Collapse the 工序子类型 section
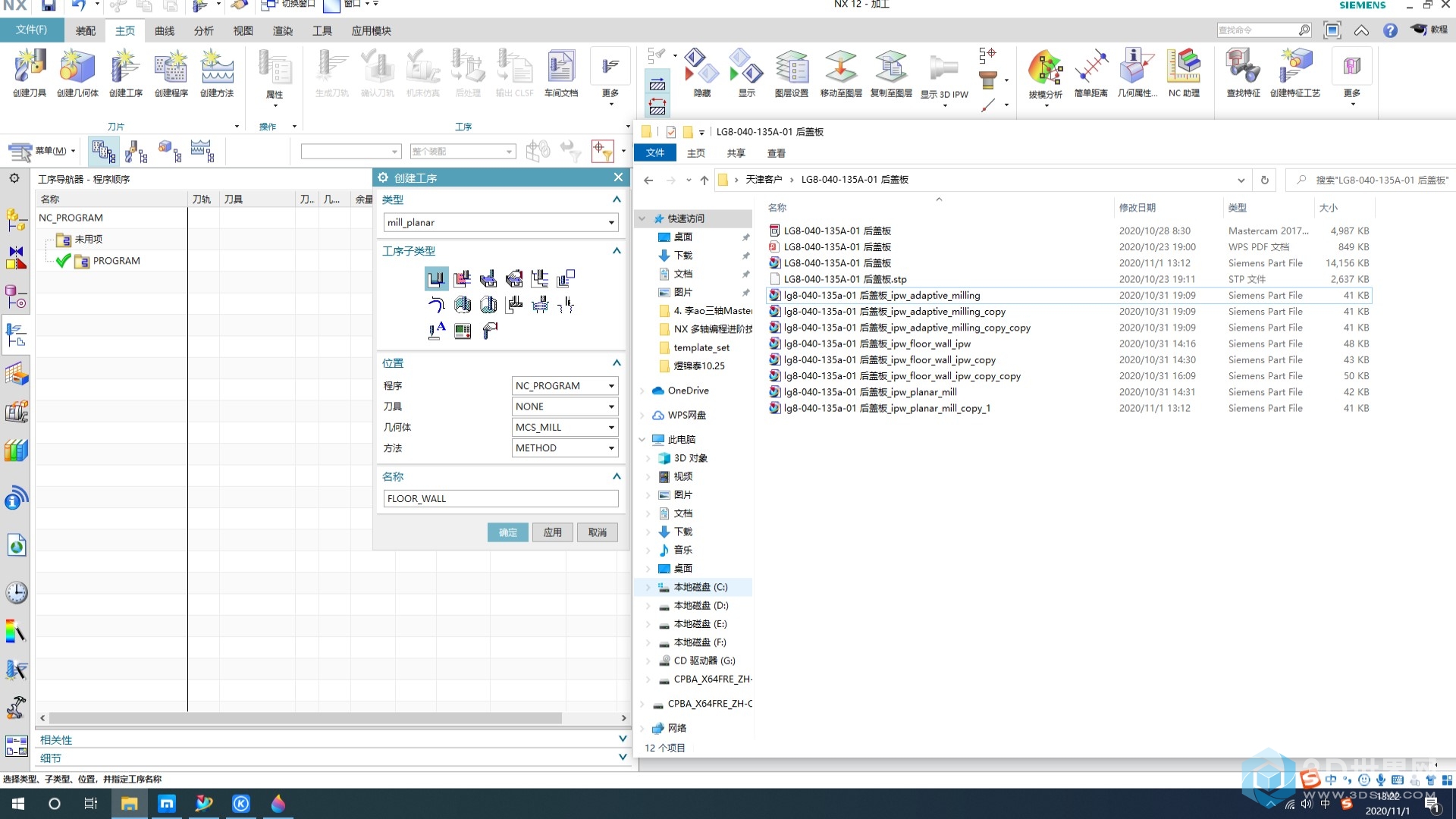This screenshot has height=819, width=1456. click(x=617, y=251)
